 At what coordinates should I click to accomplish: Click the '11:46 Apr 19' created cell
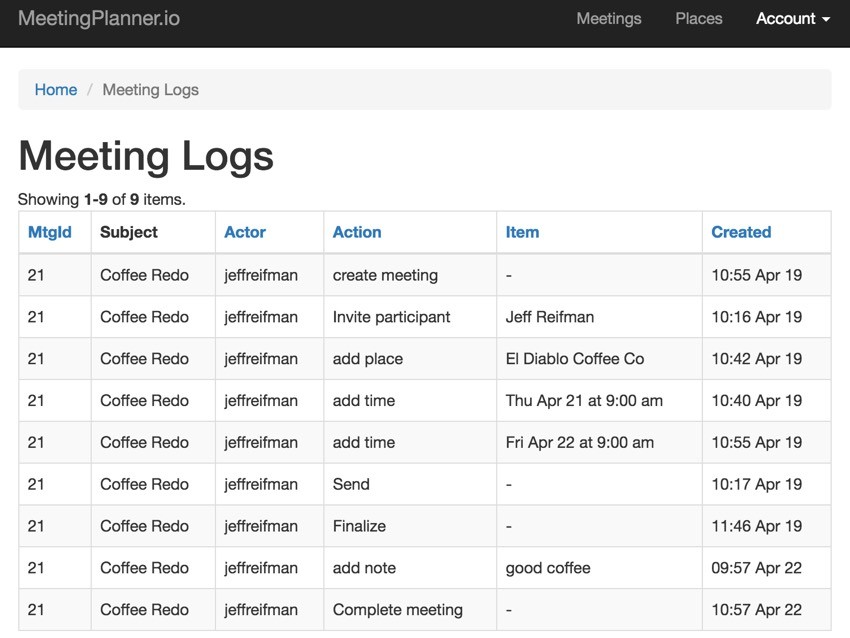(767, 526)
